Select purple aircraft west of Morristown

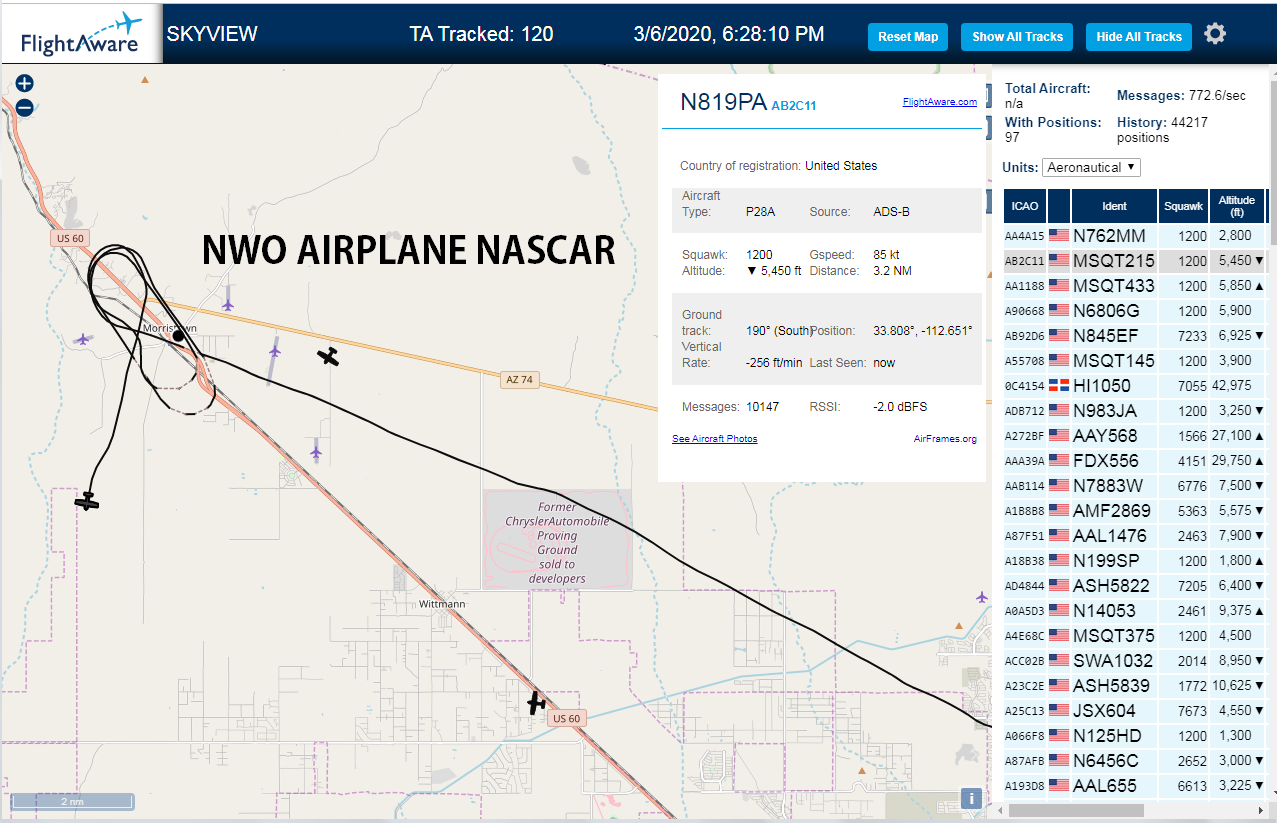click(x=82, y=340)
